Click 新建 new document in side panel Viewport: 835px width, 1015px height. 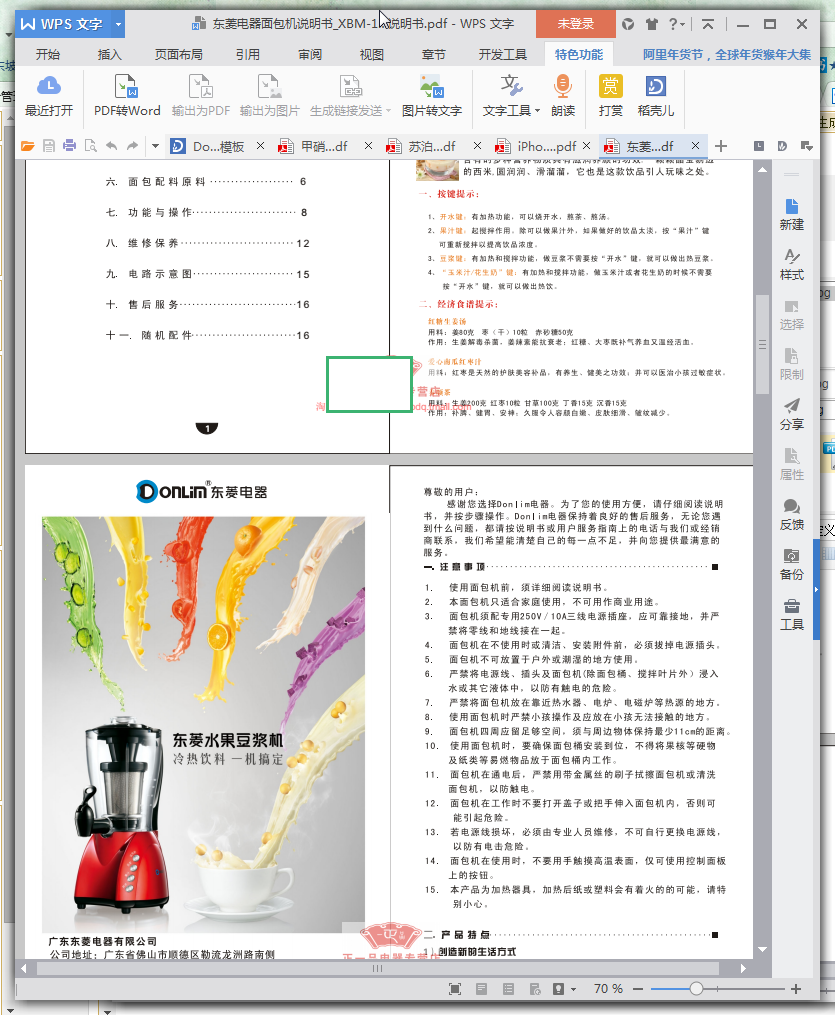pos(792,215)
